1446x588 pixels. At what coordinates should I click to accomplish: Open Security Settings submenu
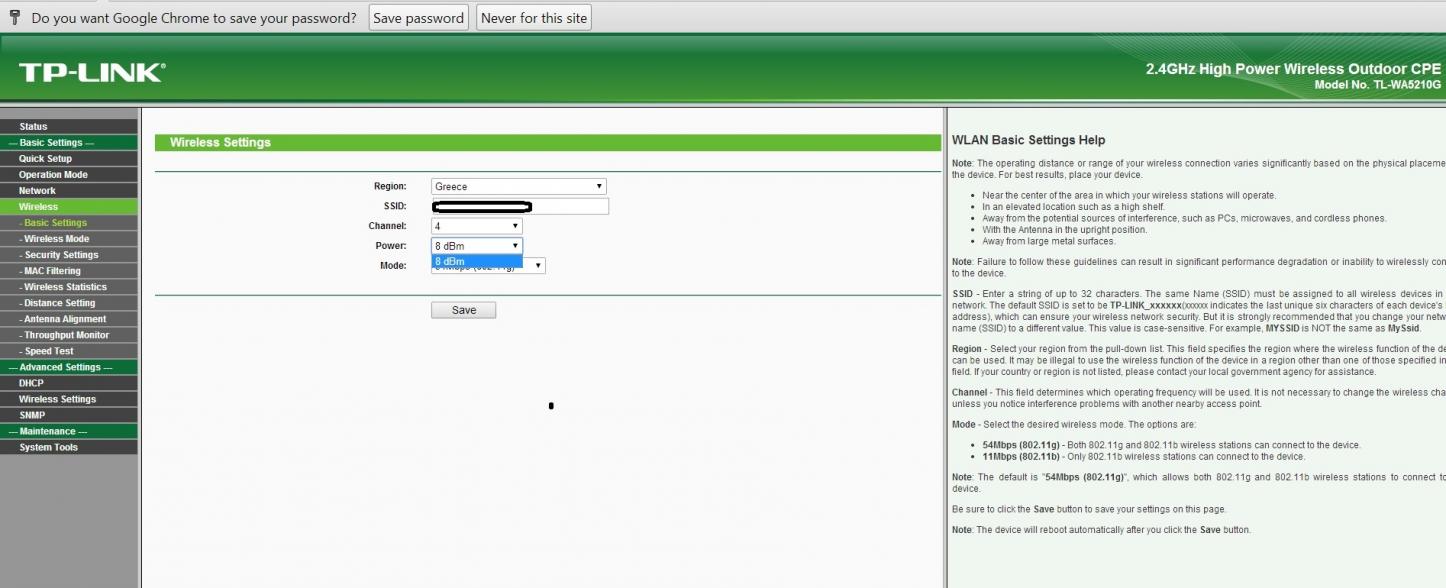coord(61,255)
